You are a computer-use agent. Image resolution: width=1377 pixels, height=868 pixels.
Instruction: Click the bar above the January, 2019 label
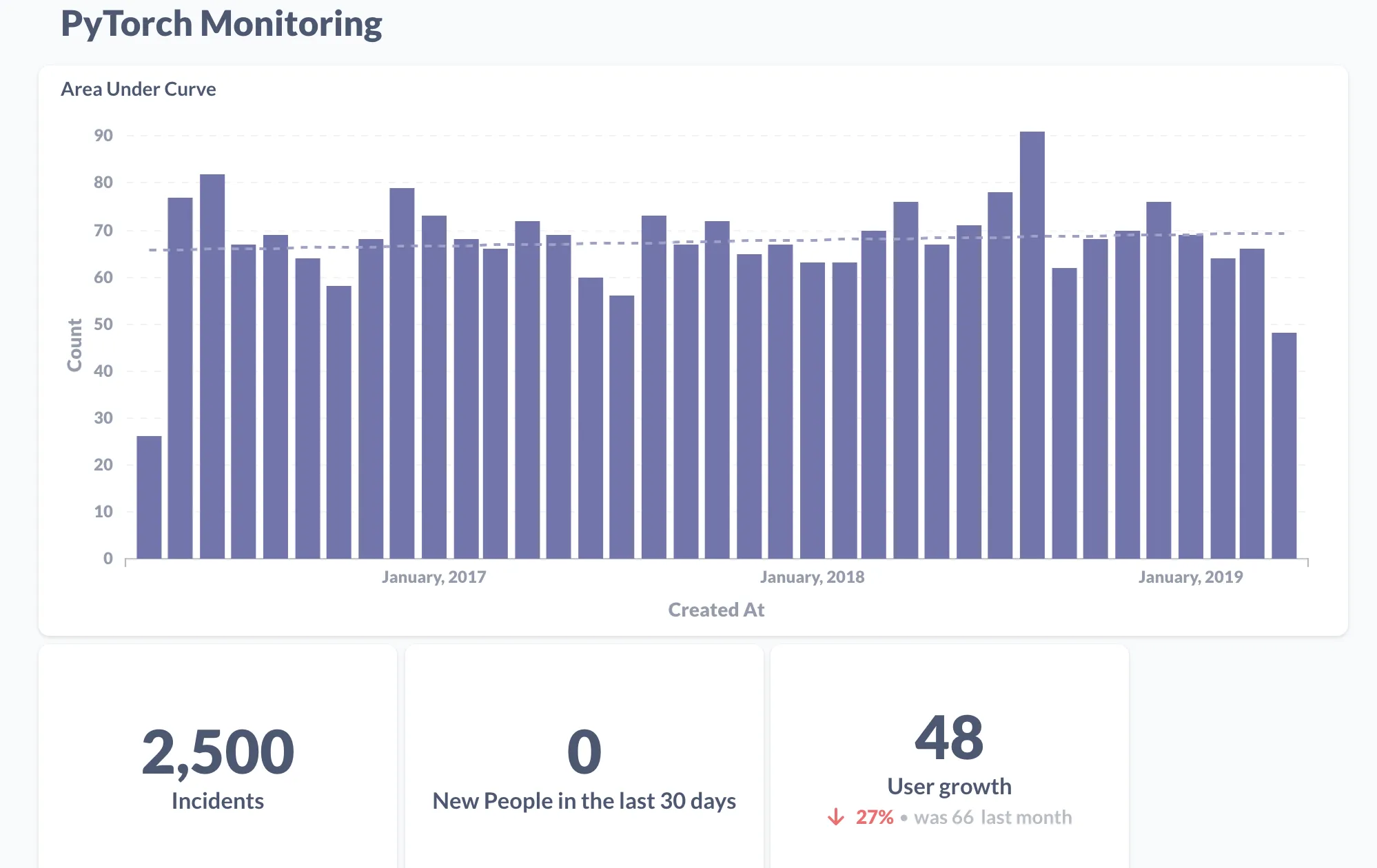pyautogui.click(x=1190, y=396)
